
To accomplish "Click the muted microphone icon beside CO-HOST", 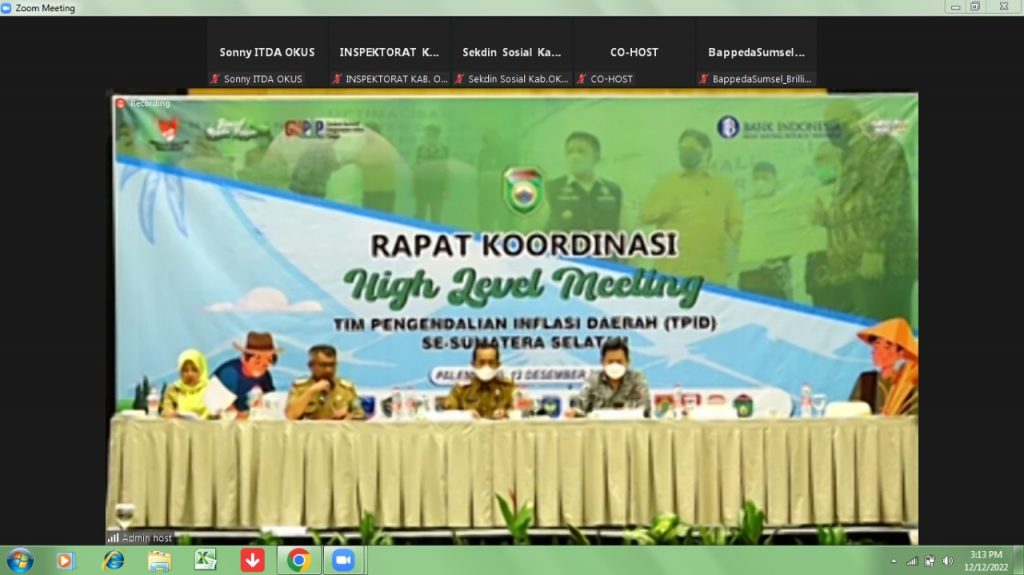I will coord(583,79).
